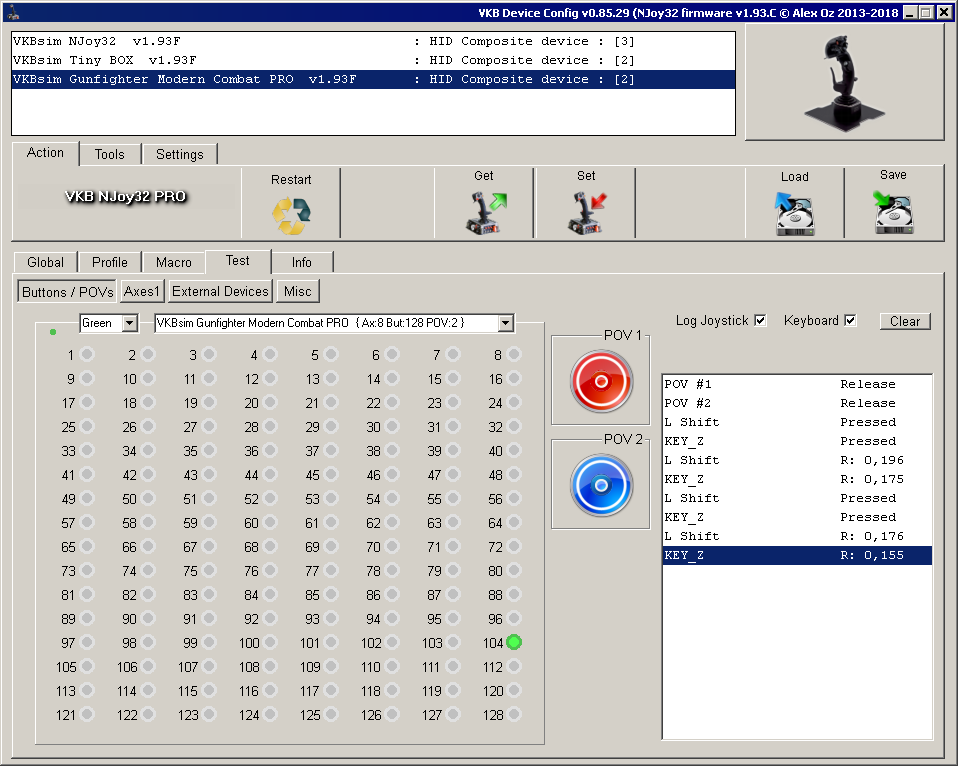The height and width of the screenshot is (766, 958).
Task: Click button indicator number 37
Action: 331,450
